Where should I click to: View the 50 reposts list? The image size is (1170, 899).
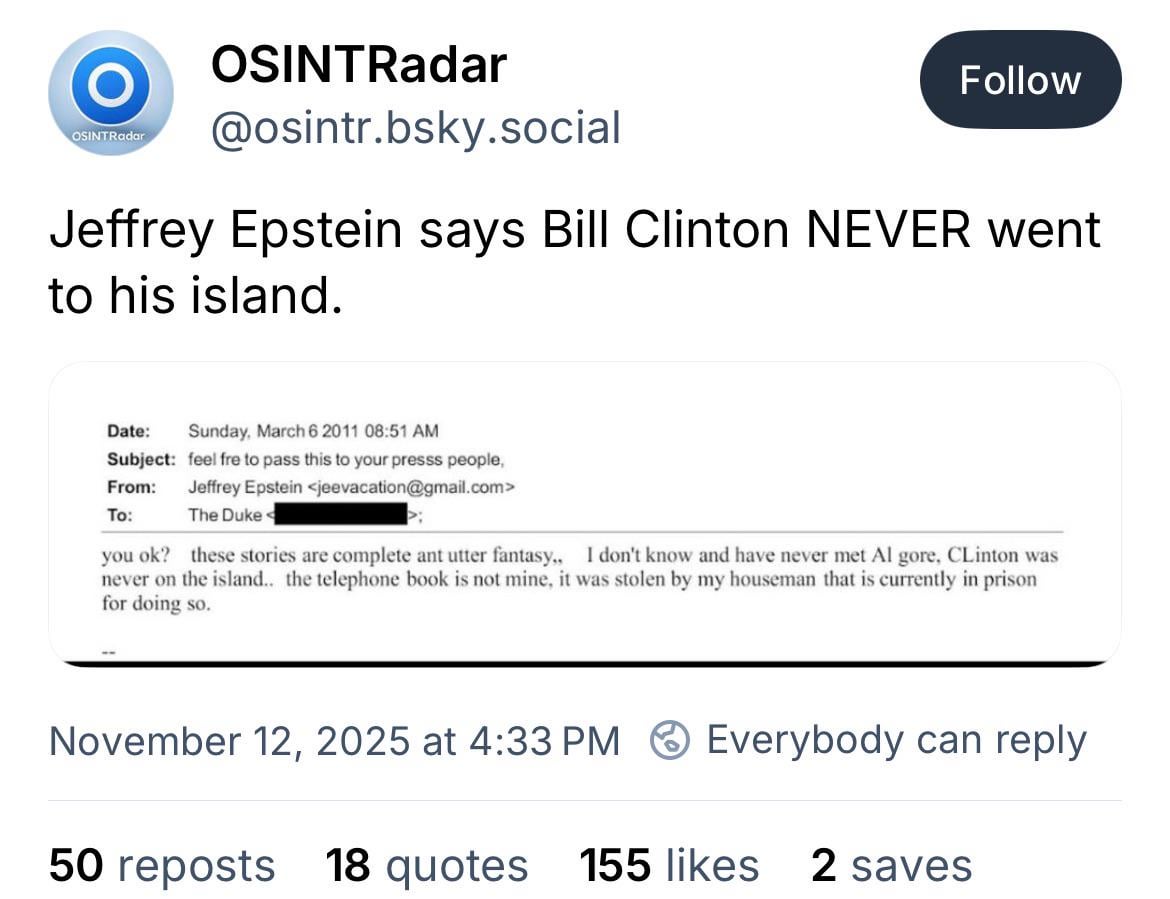coord(162,865)
